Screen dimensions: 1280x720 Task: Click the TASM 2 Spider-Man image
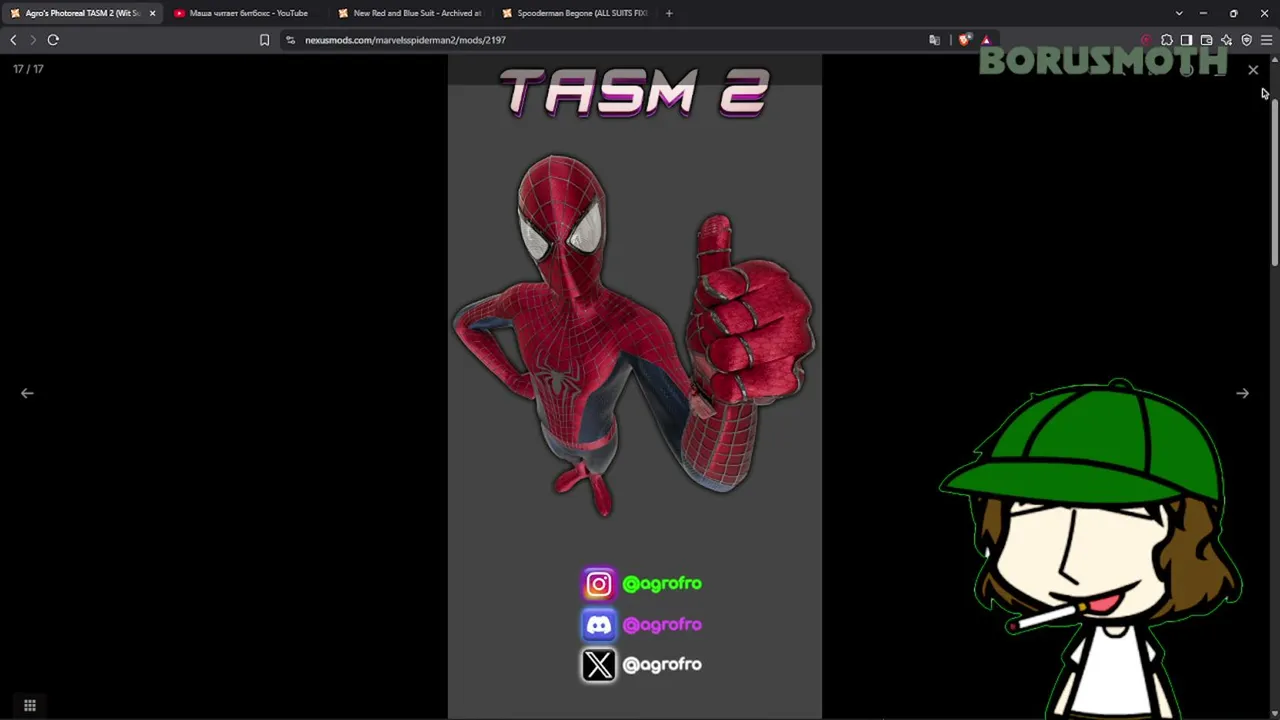635,388
